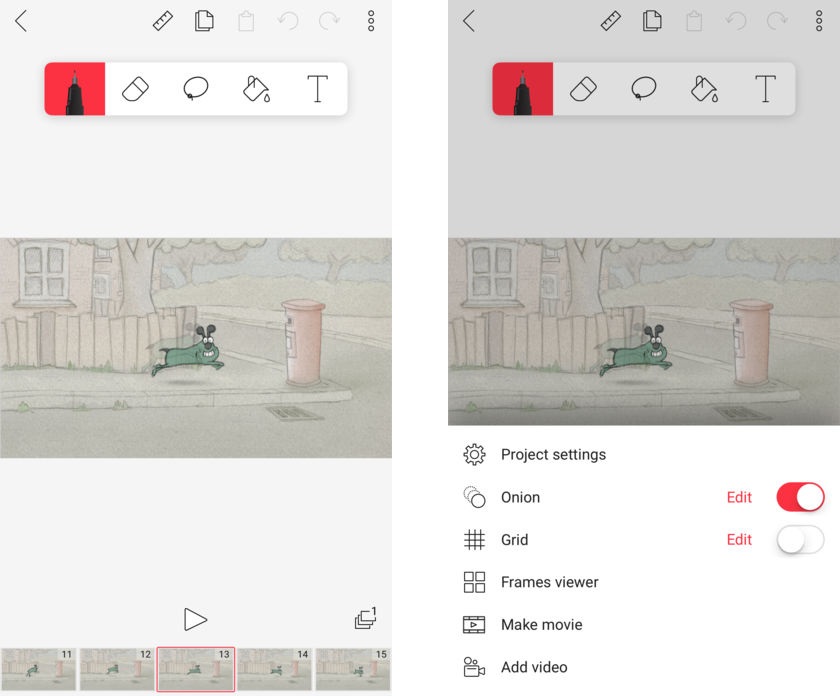Tap the make movie film icon
840x696 pixels.
tap(474, 625)
